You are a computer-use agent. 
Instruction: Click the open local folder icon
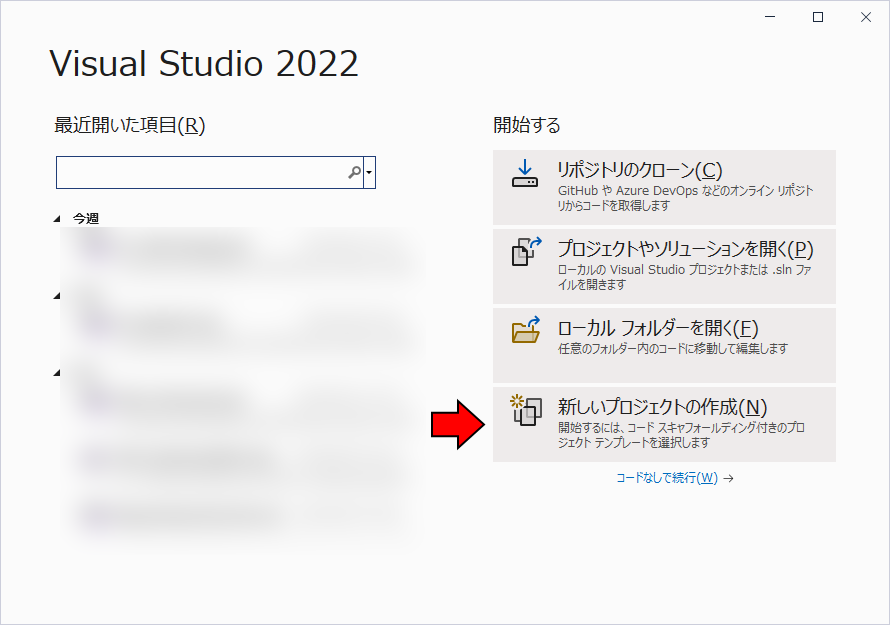(525, 329)
